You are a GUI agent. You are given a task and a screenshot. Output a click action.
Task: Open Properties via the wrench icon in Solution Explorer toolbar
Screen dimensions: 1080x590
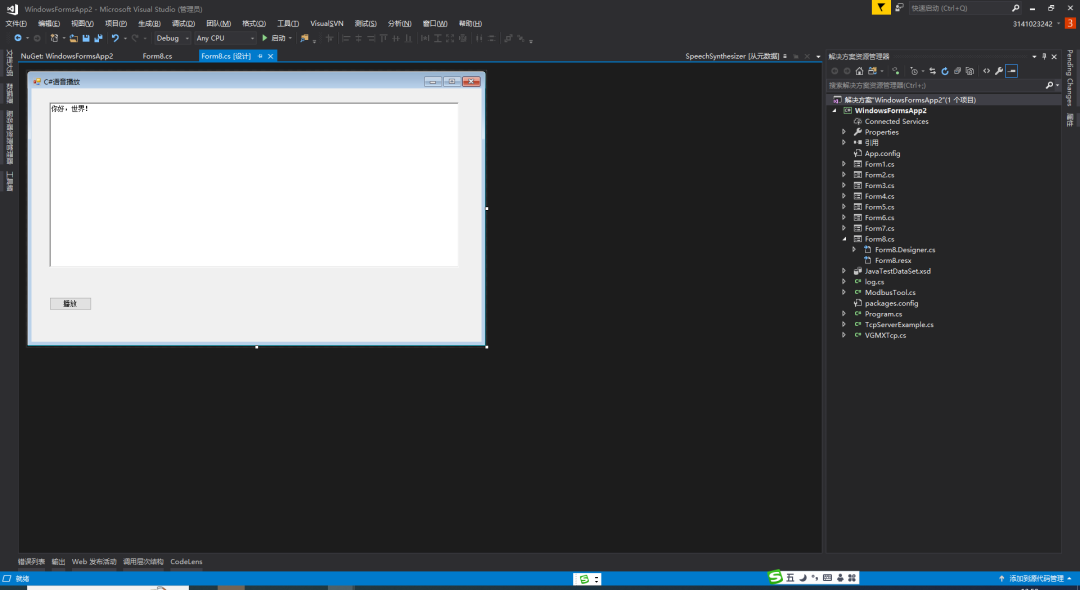click(x=998, y=71)
